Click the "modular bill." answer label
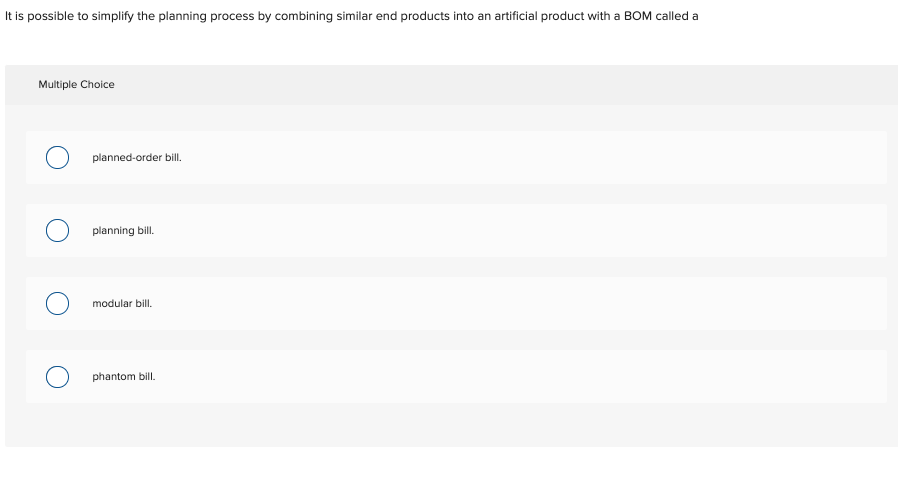Viewport: 898px width, 479px height. [122, 303]
